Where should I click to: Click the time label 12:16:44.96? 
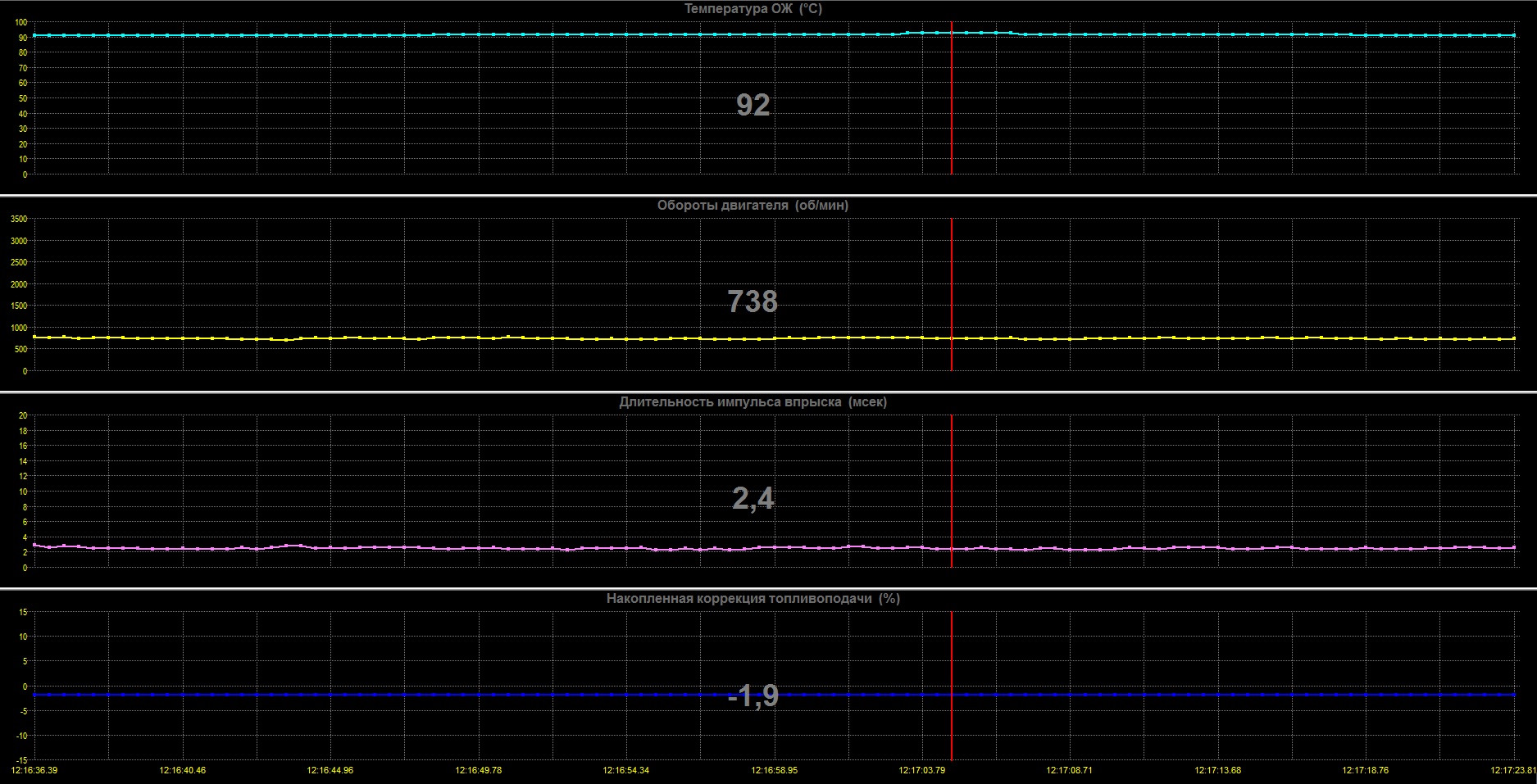tap(330, 771)
